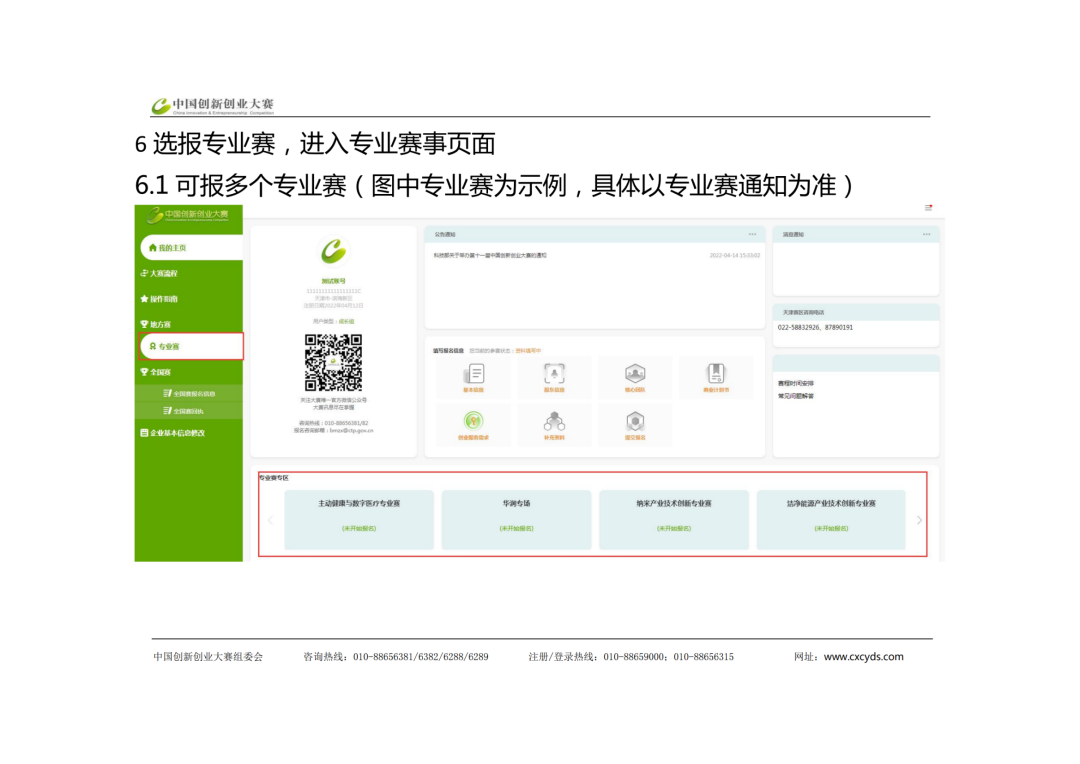Open the 创业服务需求 icon tile
The width and height of the screenshot is (1080, 764).
coord(473,425)
